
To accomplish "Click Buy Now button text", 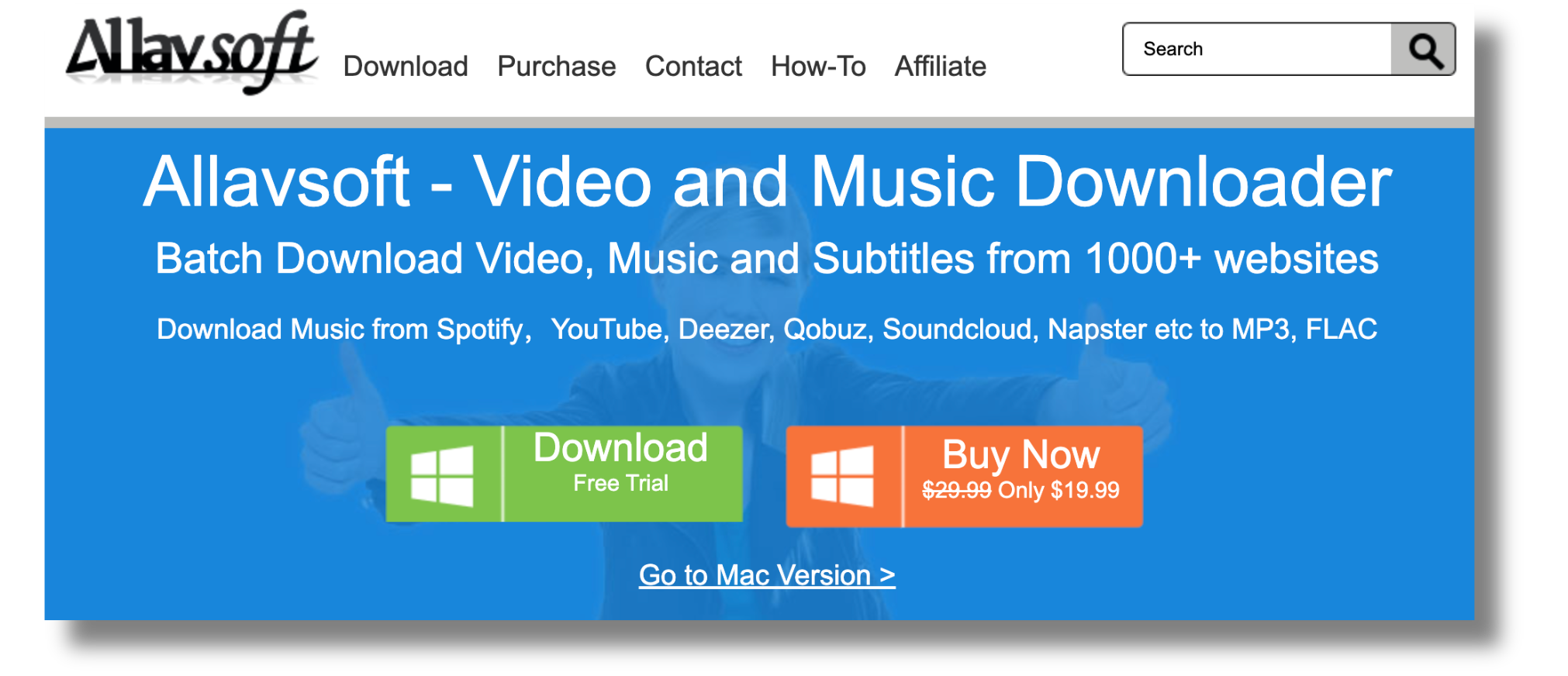I will 1021,454.
